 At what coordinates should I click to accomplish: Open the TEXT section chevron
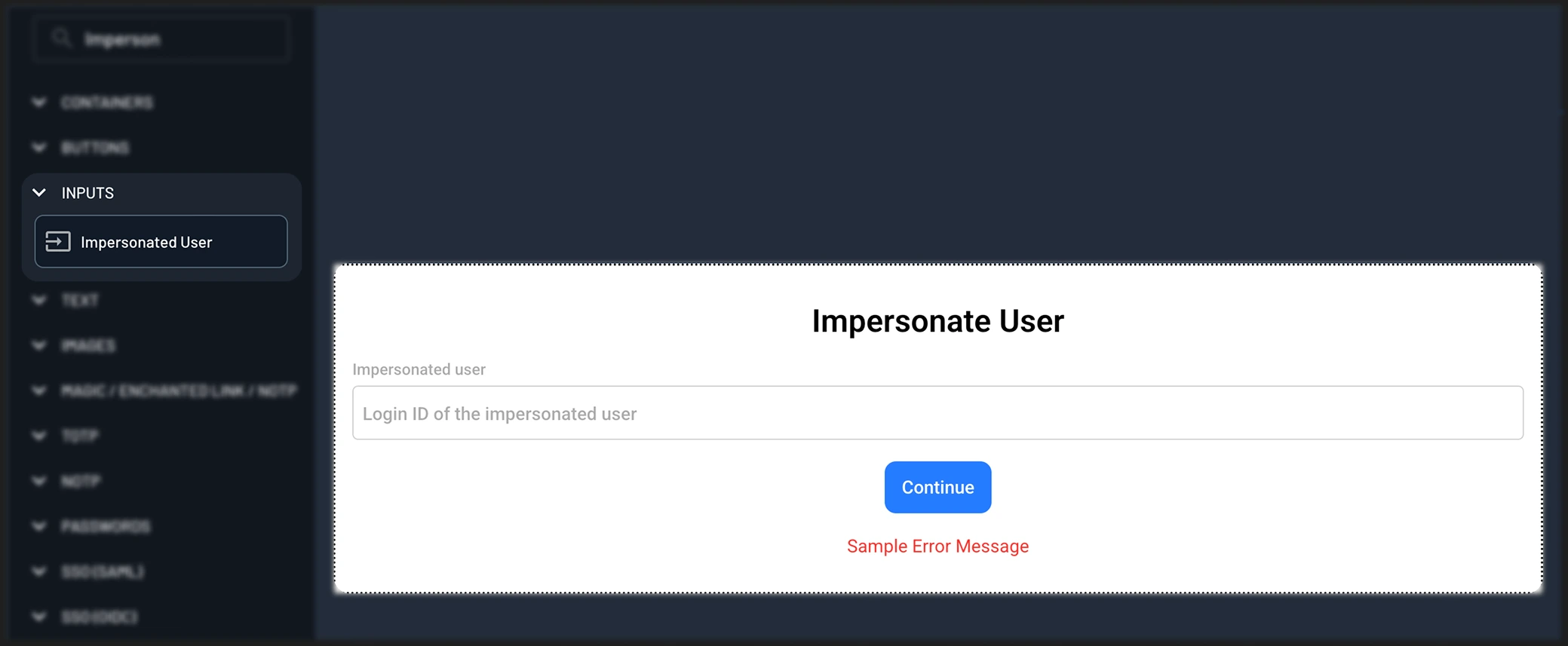pyautogui.click(x=39, y=300)
